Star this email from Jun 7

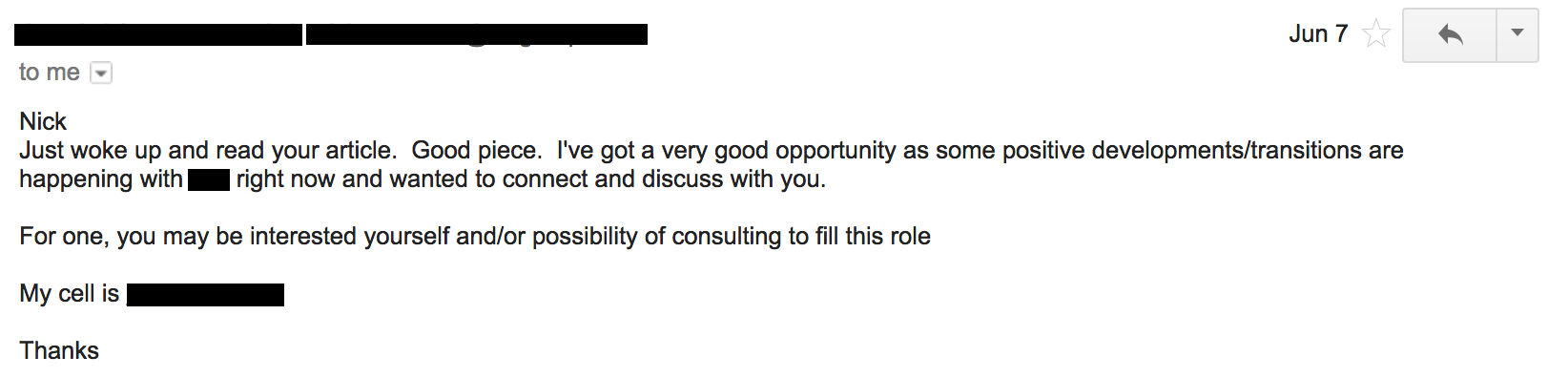1376,34
